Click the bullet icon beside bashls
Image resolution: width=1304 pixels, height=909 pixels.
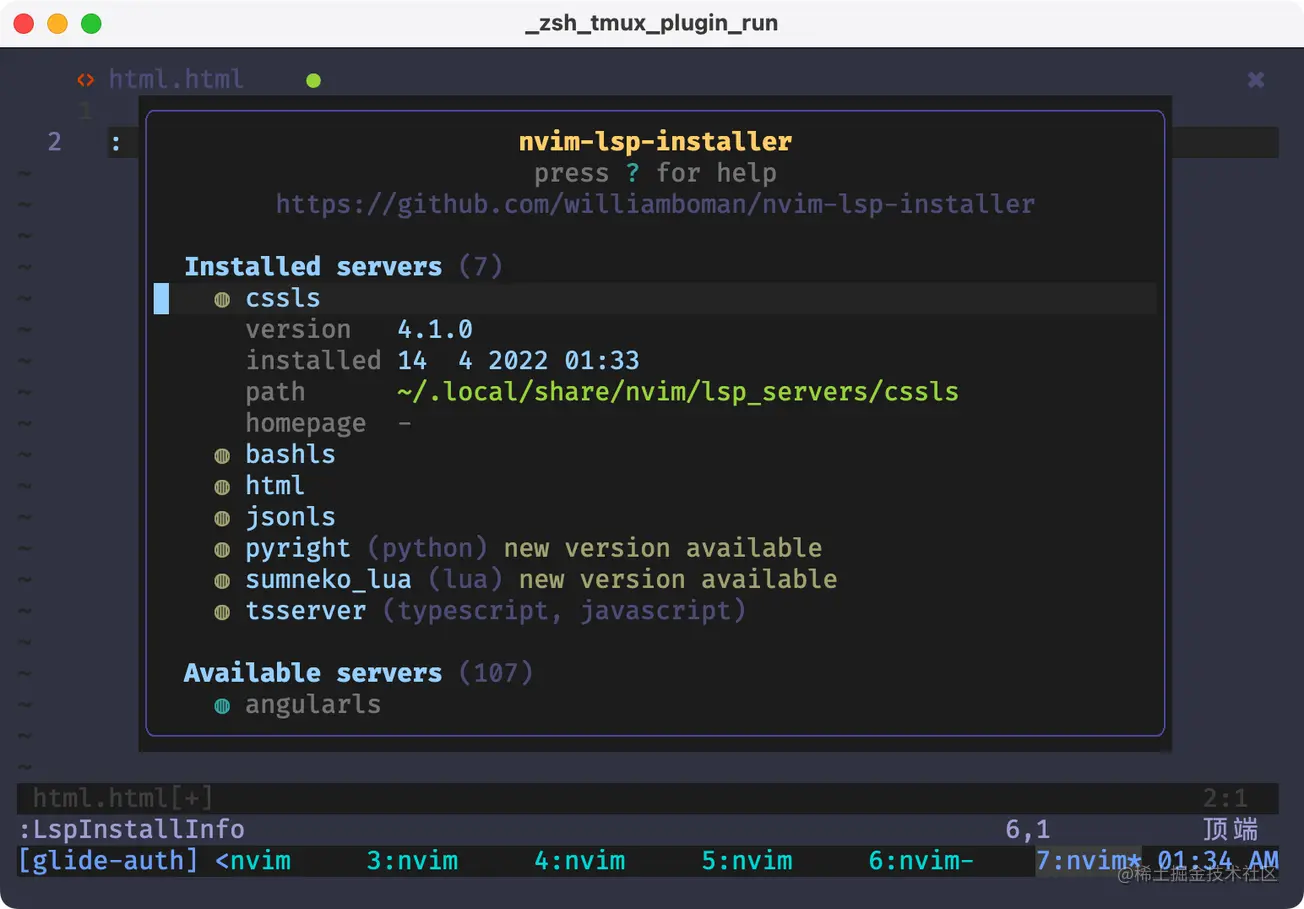click(222, 455)
